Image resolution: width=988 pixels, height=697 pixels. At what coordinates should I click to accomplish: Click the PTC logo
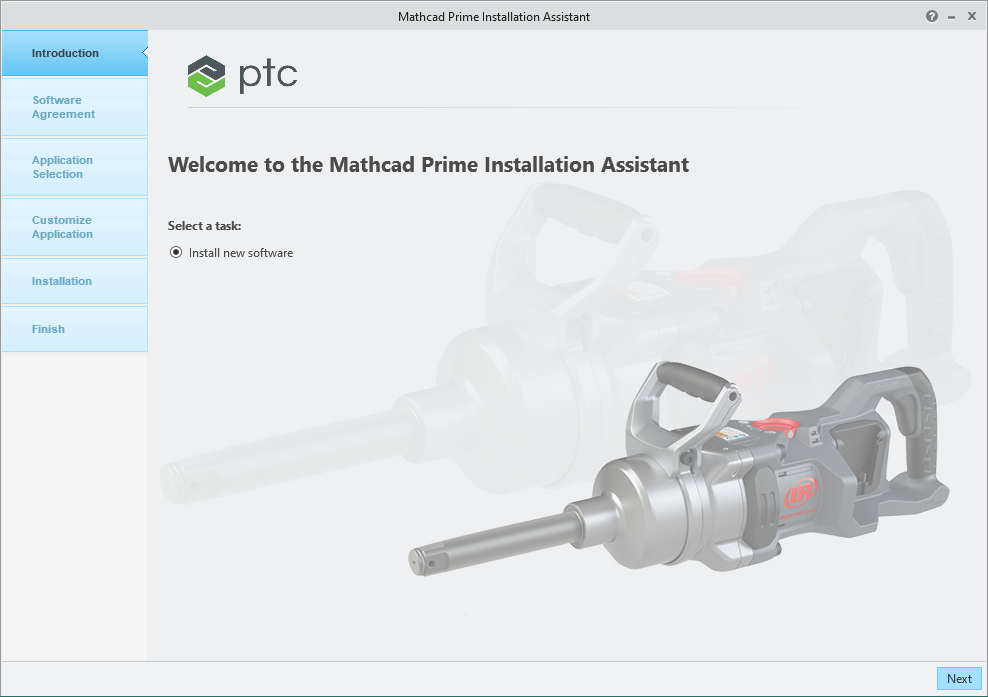pos(243,76)
